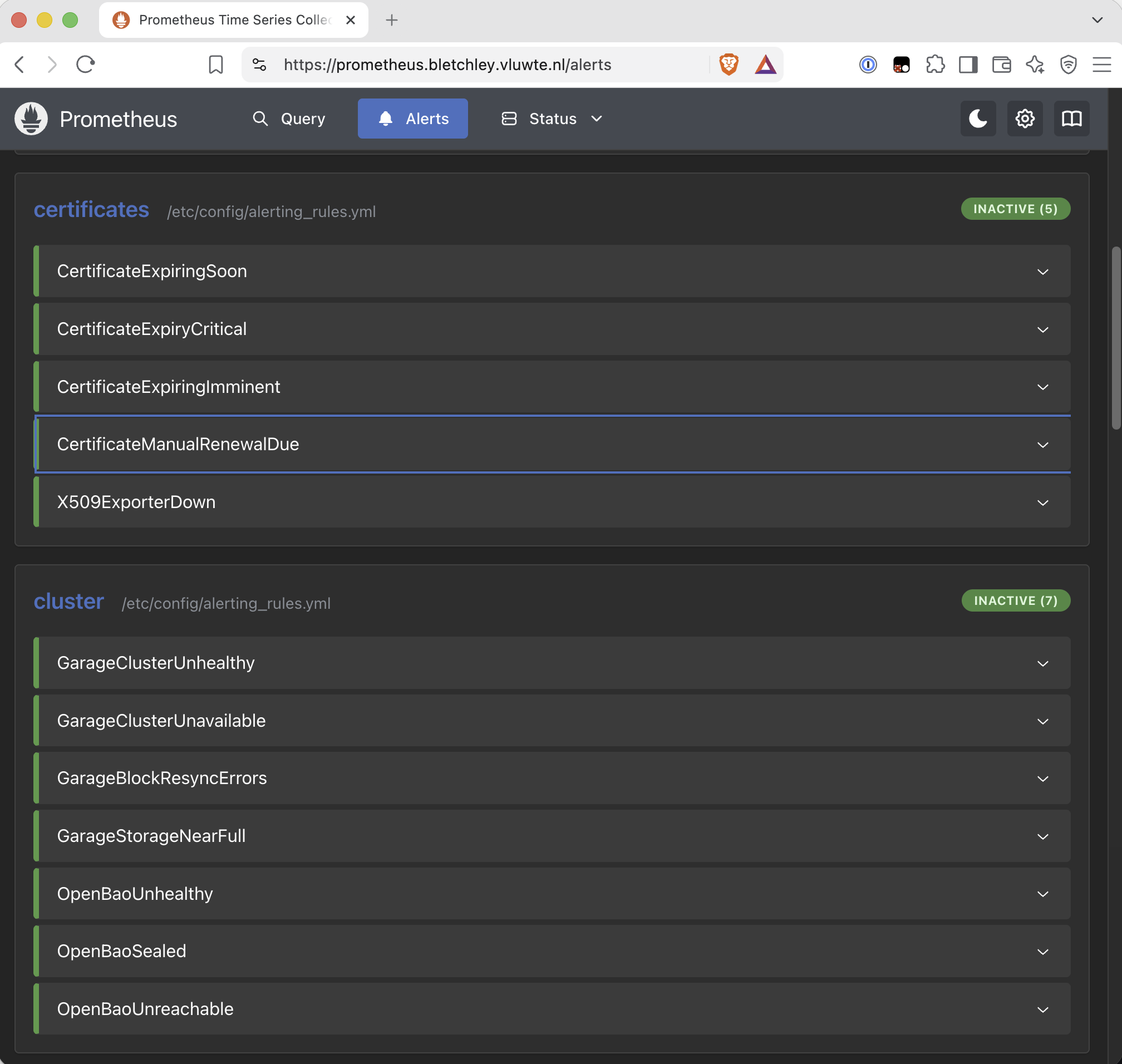
Task: Toggle dark mode with the moon icon
Action: pos(978,119)
